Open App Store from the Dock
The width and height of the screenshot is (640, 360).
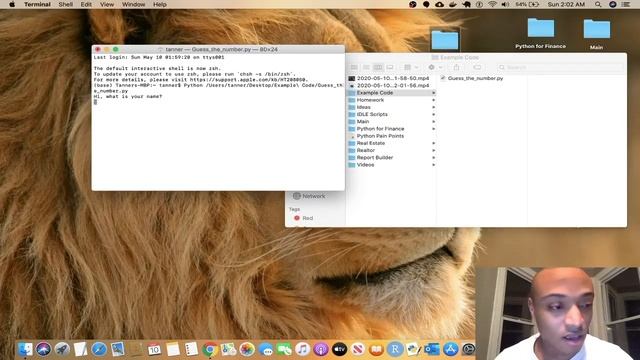[451, 349]
